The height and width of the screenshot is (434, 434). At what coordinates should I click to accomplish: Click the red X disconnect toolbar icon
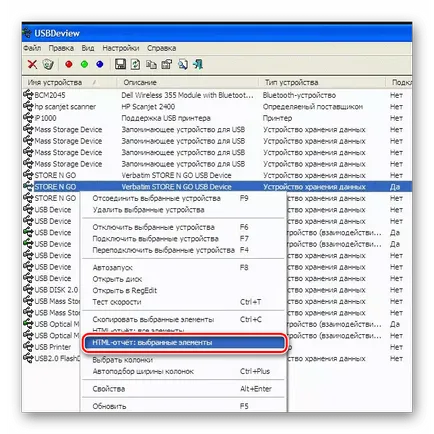click(32, 64)
